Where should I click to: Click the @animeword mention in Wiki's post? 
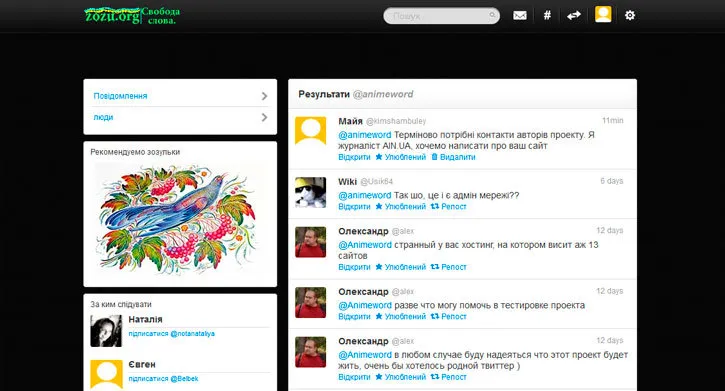pos(365,196)
